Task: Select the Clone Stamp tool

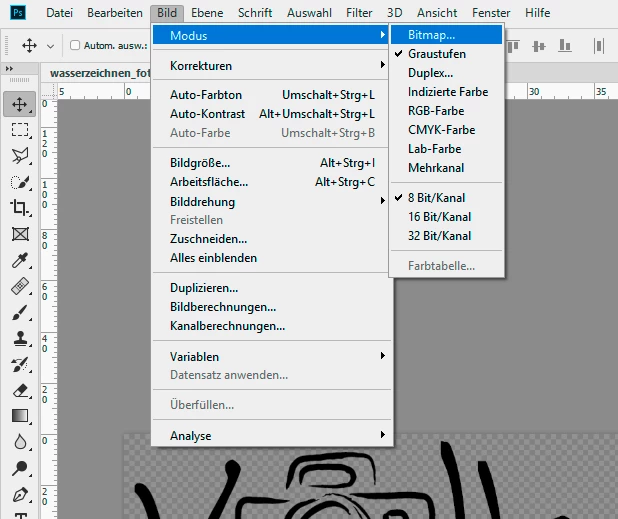Action: click(20, 339)
